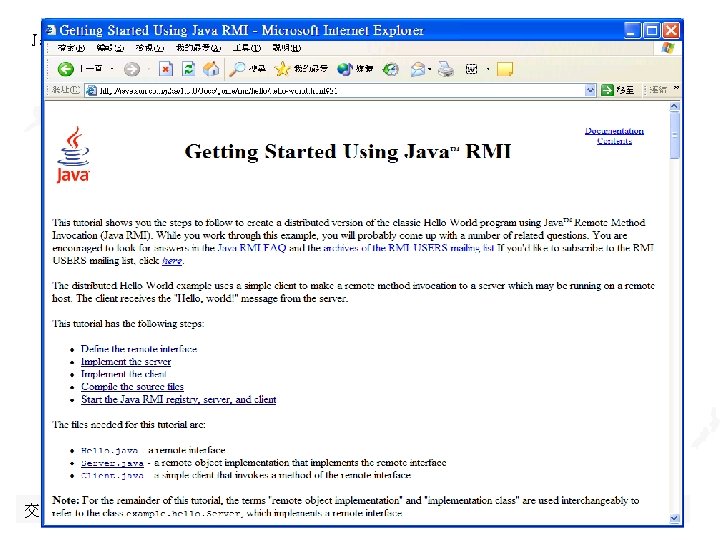Click the 'This tutorial has the following steps:' text
The image size is (720, 540).
coord(128,324)
